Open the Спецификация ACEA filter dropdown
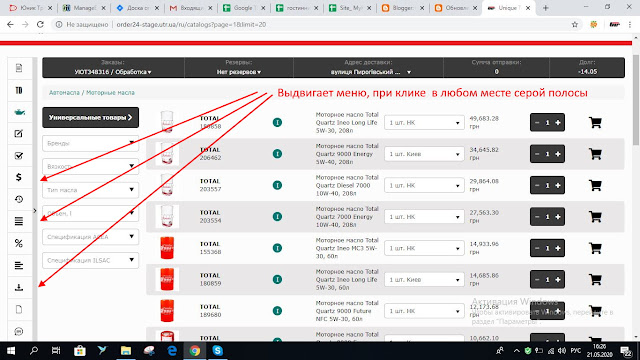Image resolution: width=640 pixels, height=360 pixels. click(x=90, y=237)
